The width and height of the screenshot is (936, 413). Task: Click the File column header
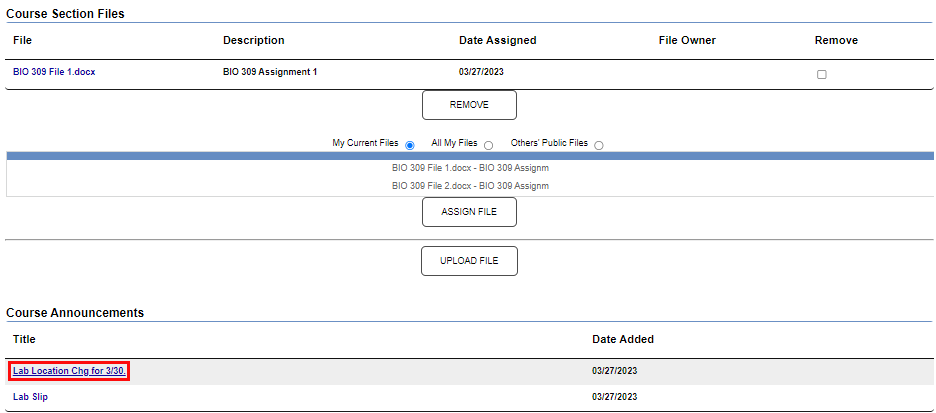pos(22,41)
